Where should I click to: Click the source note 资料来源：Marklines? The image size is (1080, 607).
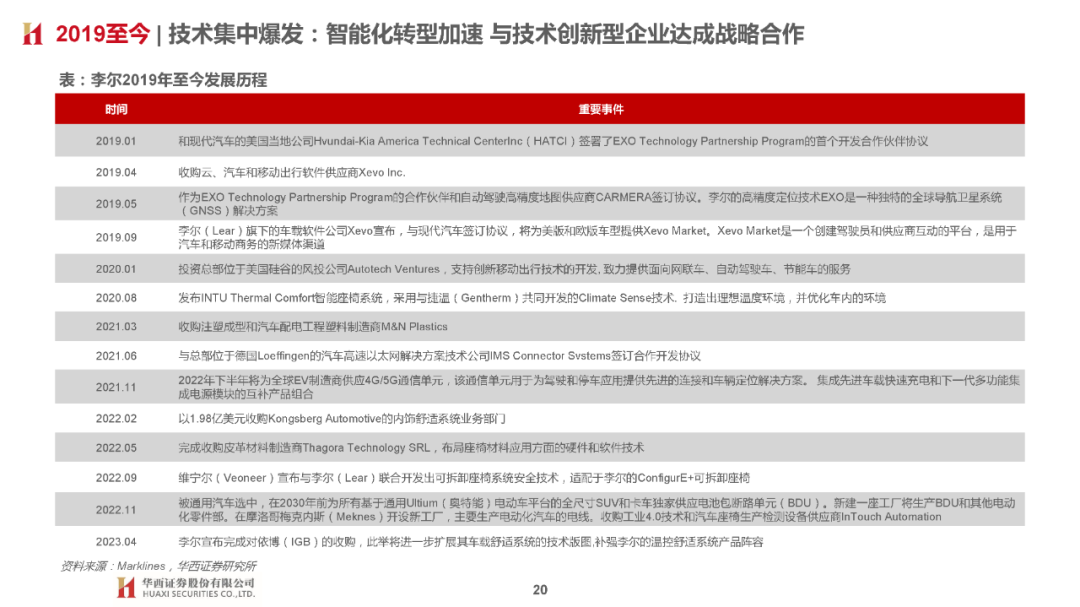click(x=159, y=566)
